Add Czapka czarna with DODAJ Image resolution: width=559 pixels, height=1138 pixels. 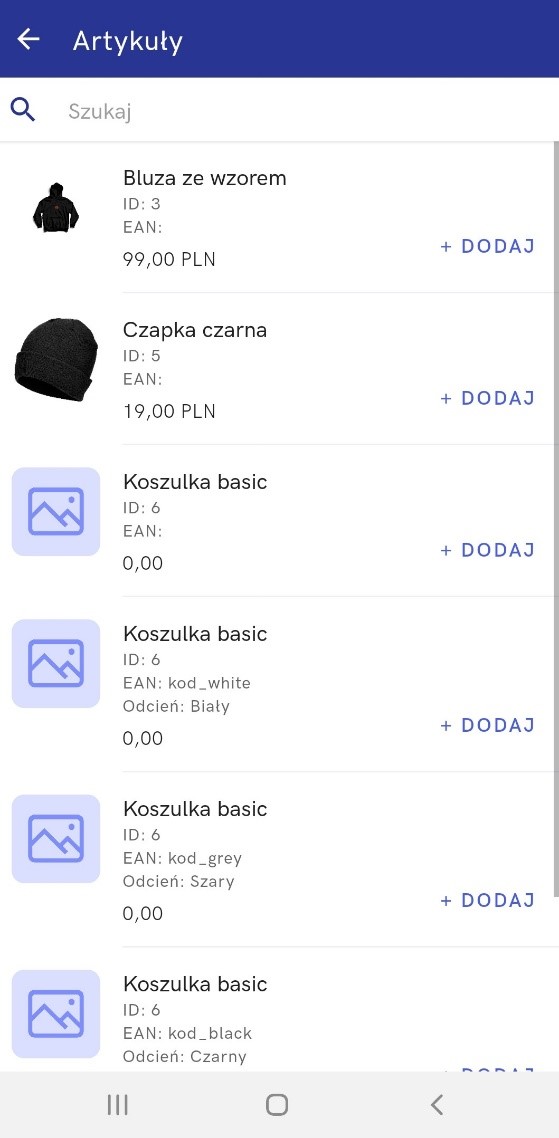pyautogui.click(x=488, y=398)
